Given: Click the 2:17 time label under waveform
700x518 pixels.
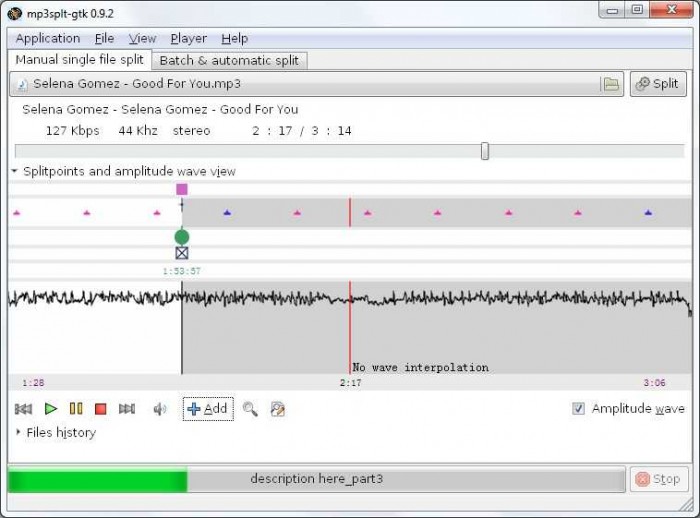Looking at the screenshot, I should pyautogui.click(x=350, y=383).
